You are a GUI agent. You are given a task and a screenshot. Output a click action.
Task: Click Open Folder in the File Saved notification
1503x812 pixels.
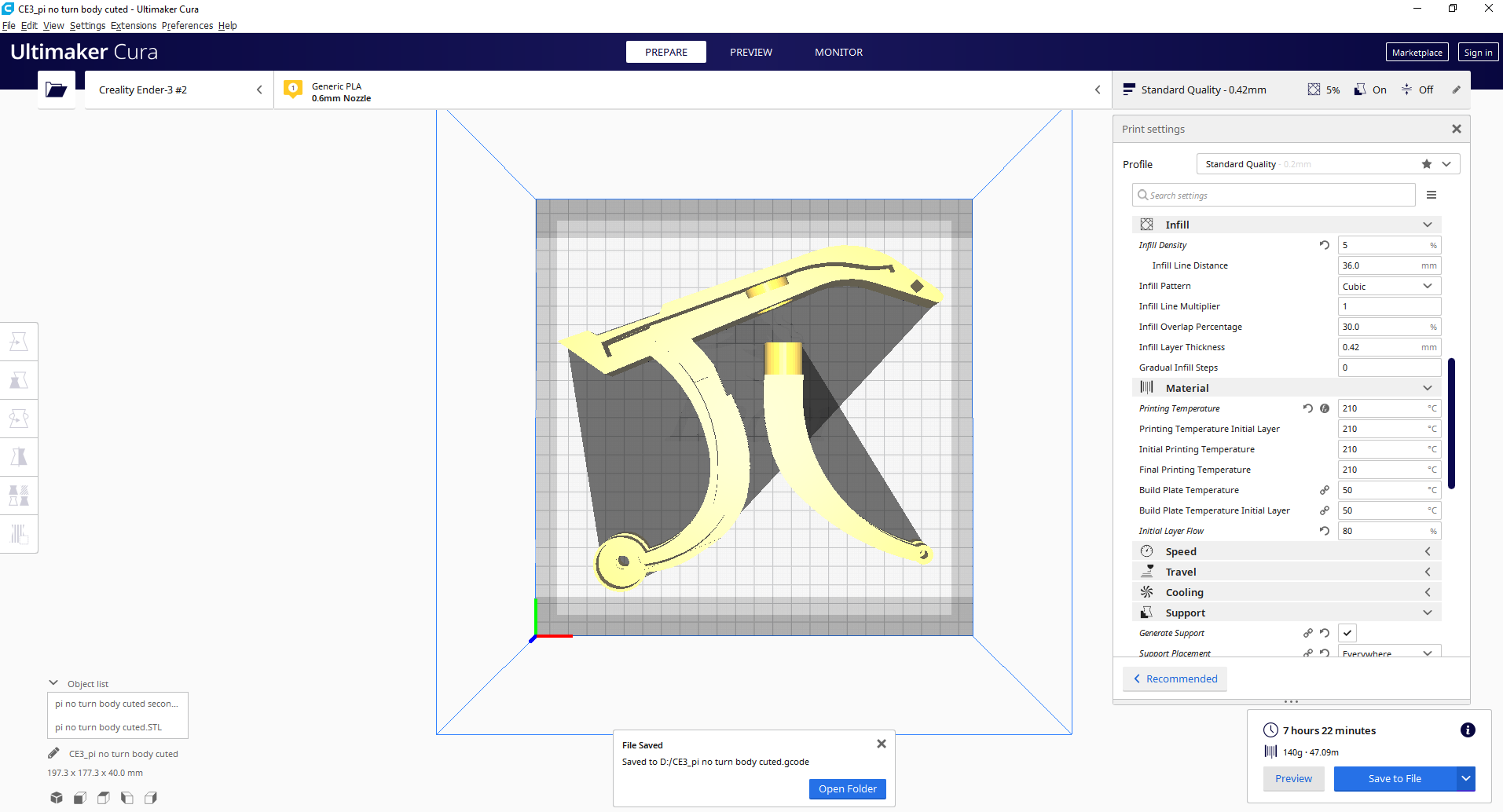(x=848, y=788)
